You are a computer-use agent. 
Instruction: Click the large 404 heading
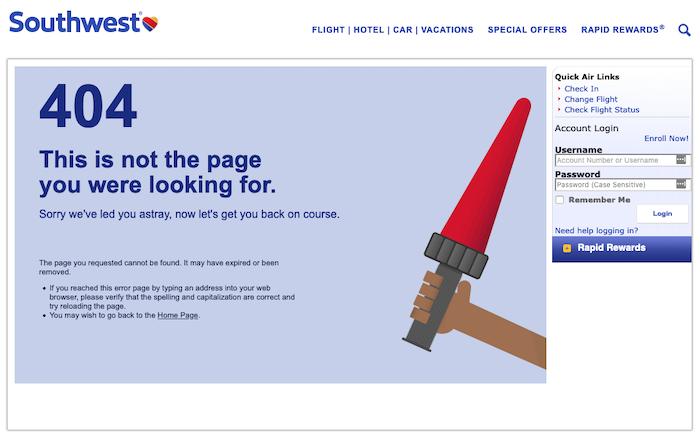88,106
